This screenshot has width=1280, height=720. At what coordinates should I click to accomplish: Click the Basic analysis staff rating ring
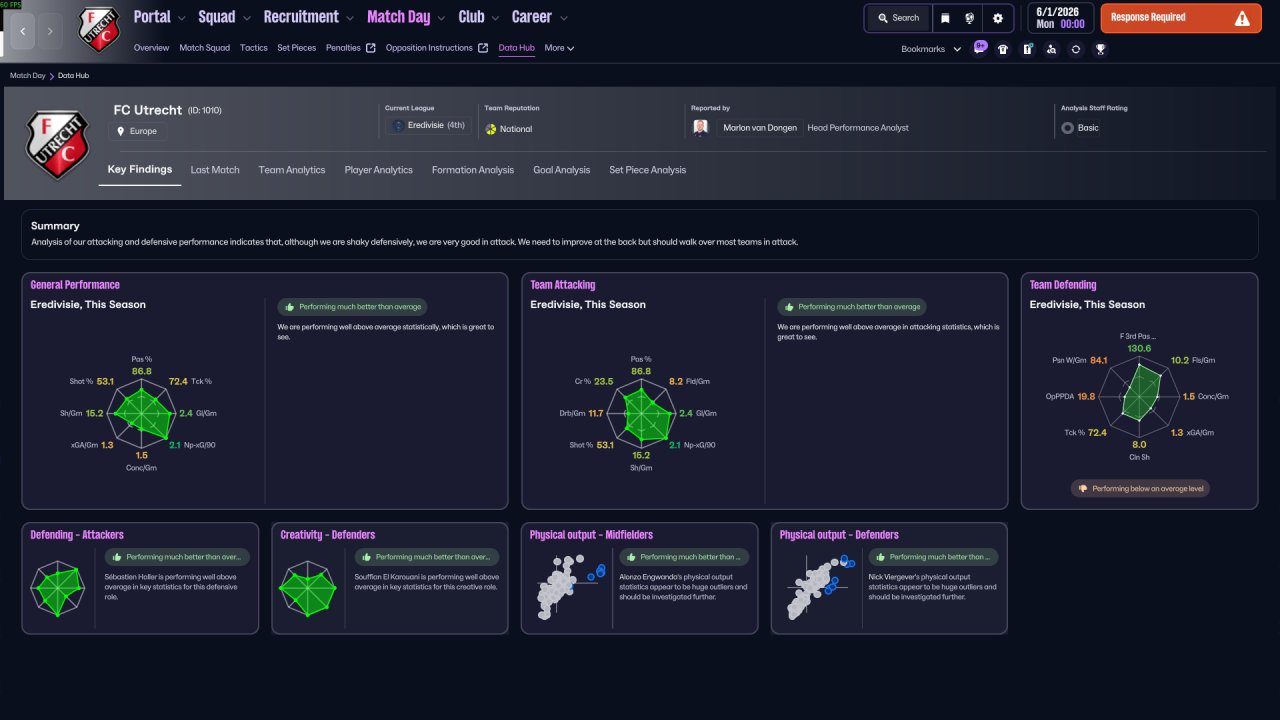pos(1068,128)
